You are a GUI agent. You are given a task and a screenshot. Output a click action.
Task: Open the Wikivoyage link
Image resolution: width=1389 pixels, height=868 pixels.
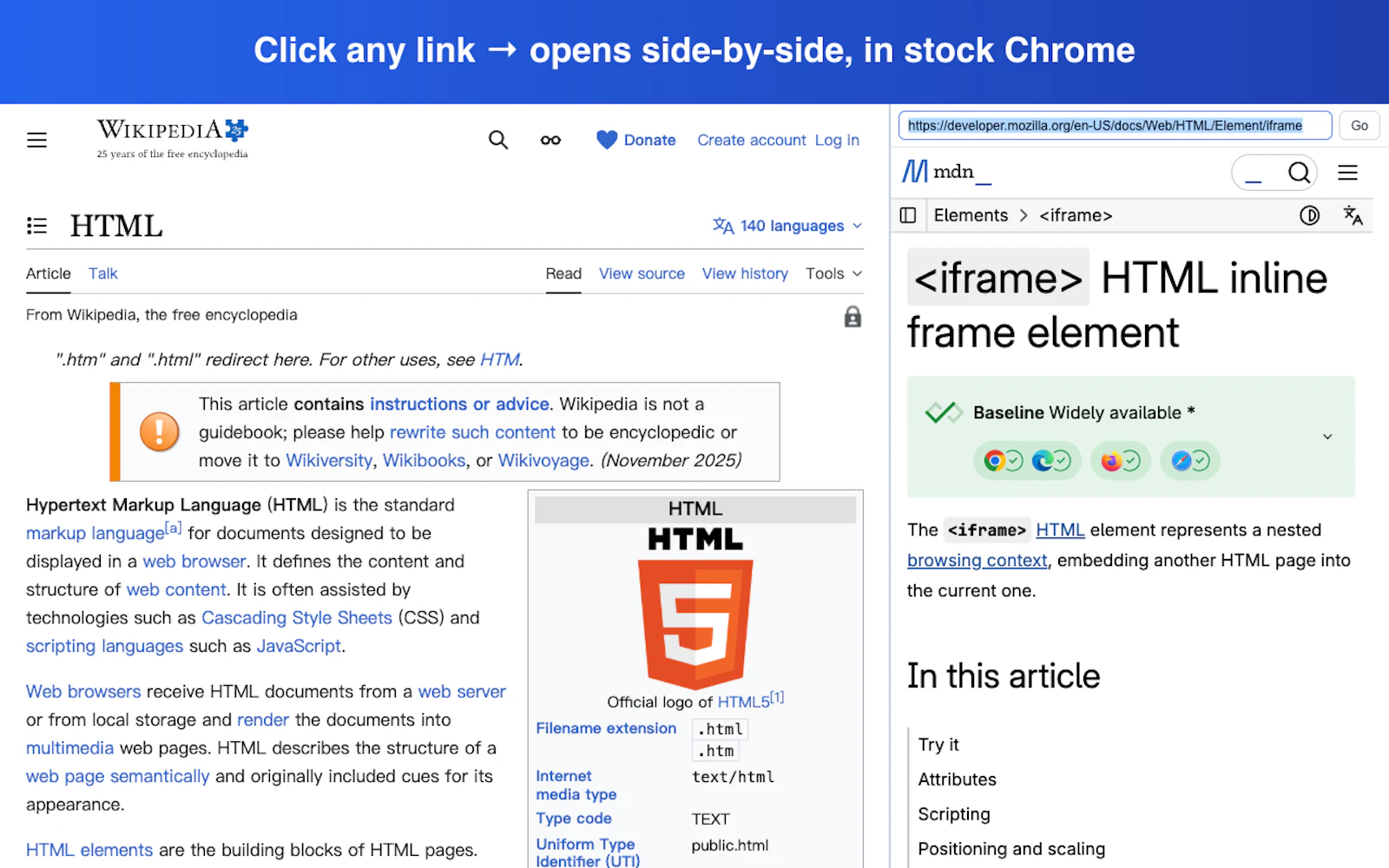(543, 460)
